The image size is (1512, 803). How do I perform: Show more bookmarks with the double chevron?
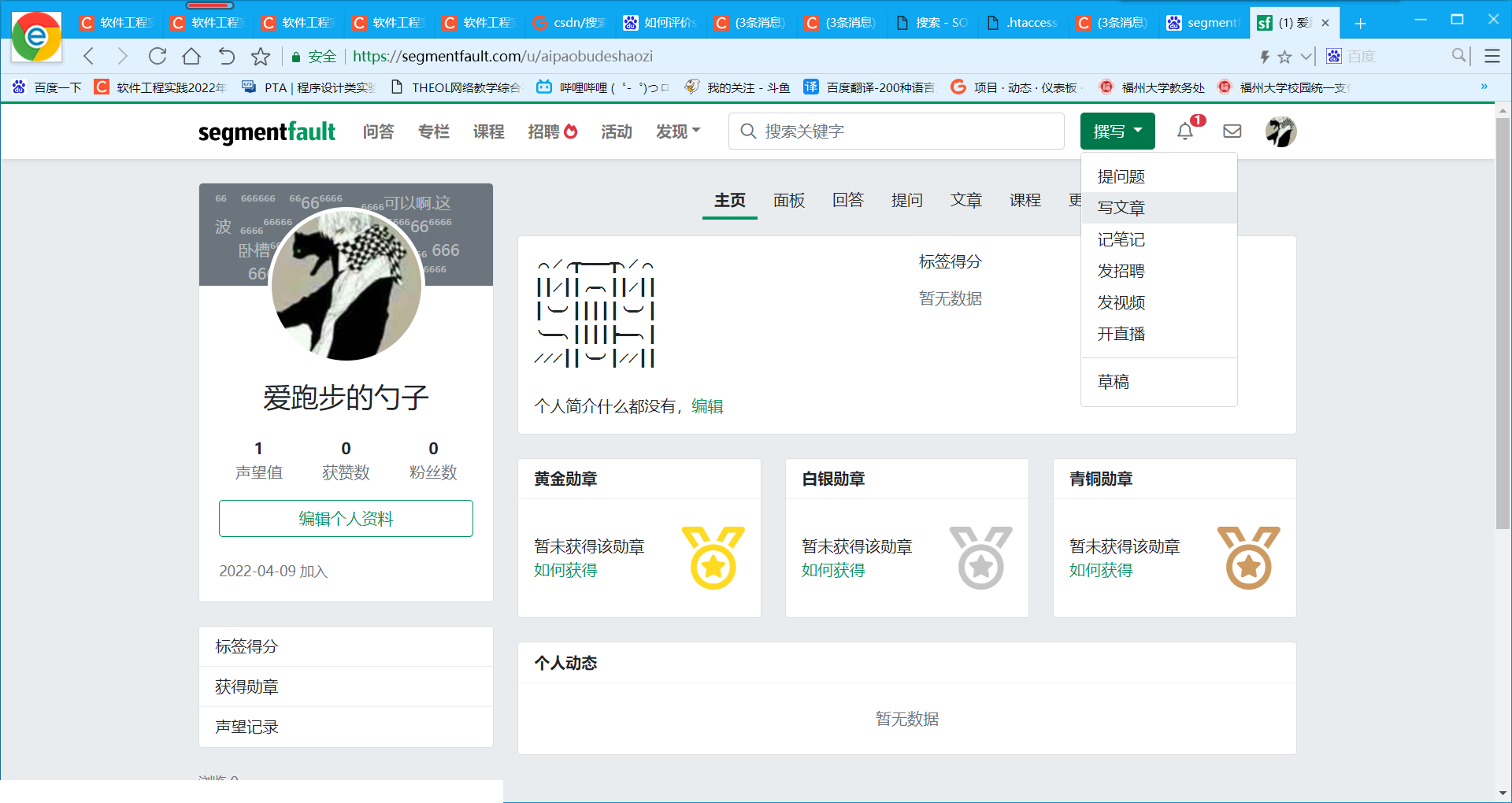[x=1484, y=87]
